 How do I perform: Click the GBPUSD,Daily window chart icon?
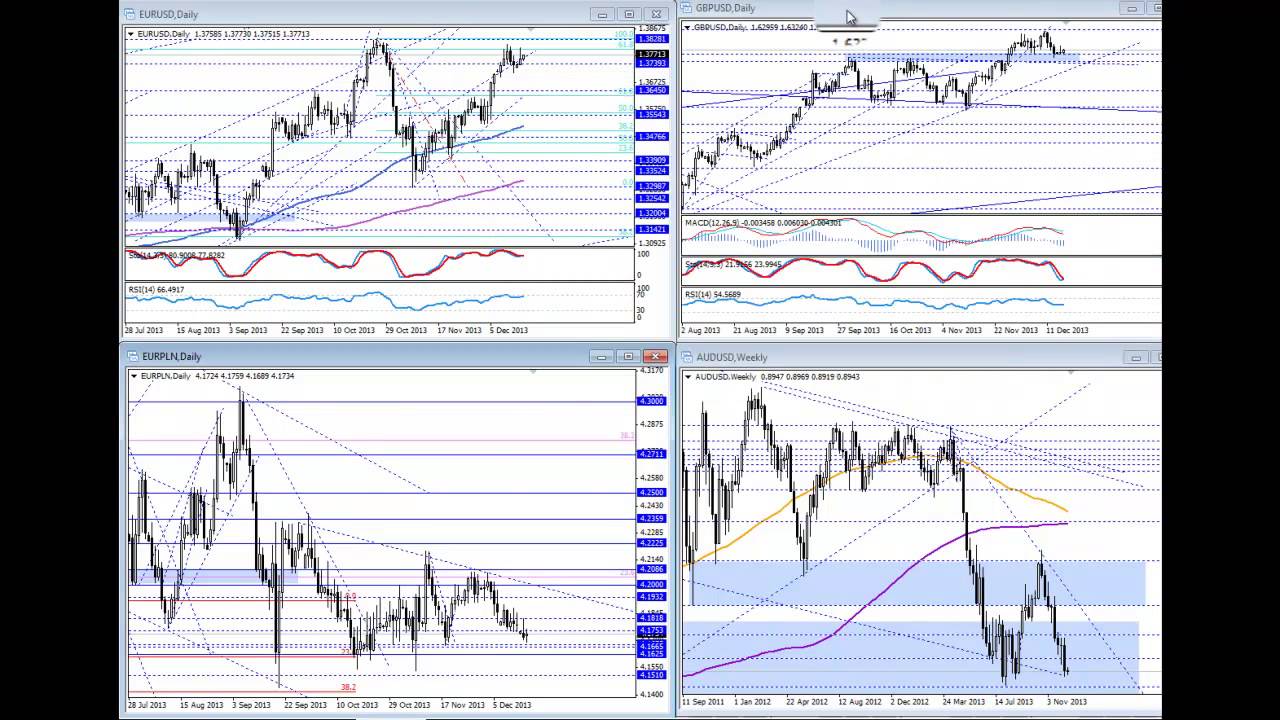coord(687,8)
